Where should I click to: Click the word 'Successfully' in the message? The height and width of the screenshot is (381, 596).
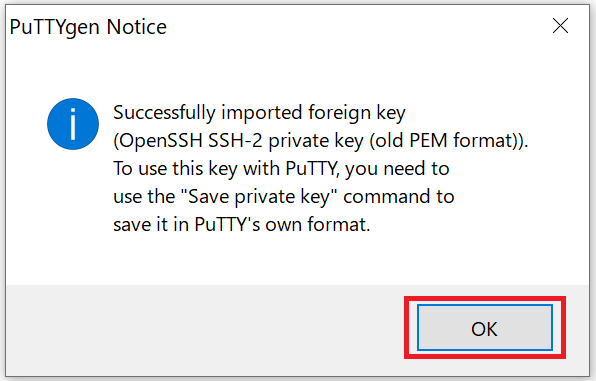164,113
